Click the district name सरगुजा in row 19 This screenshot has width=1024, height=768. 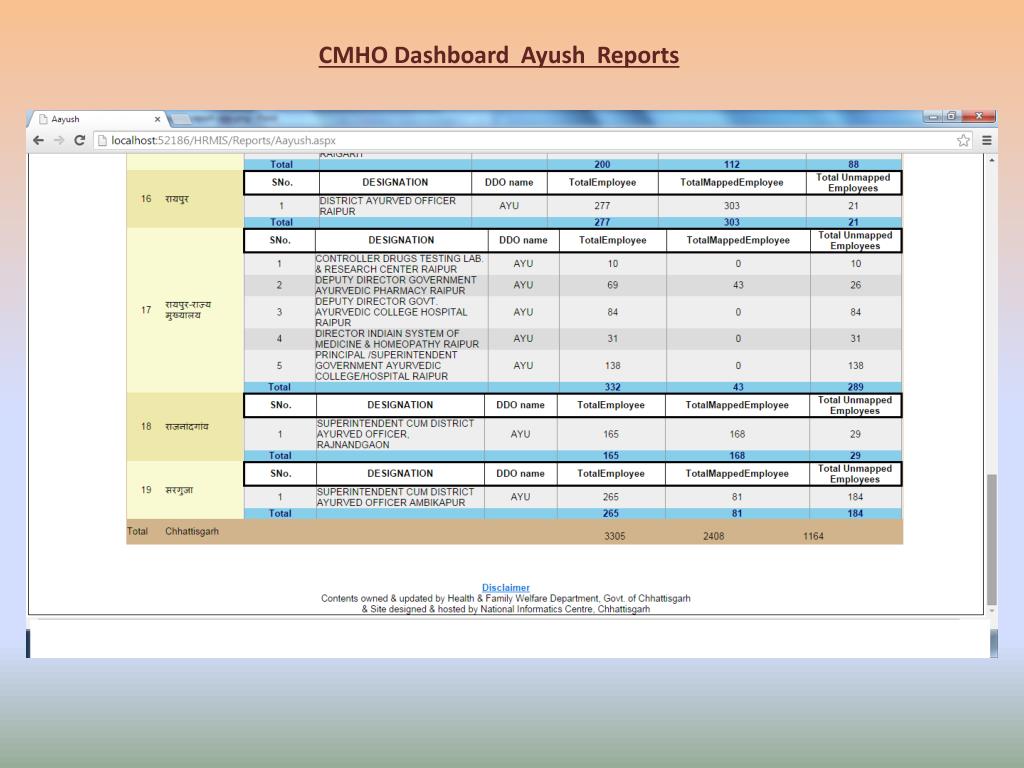tap(179, 490)
